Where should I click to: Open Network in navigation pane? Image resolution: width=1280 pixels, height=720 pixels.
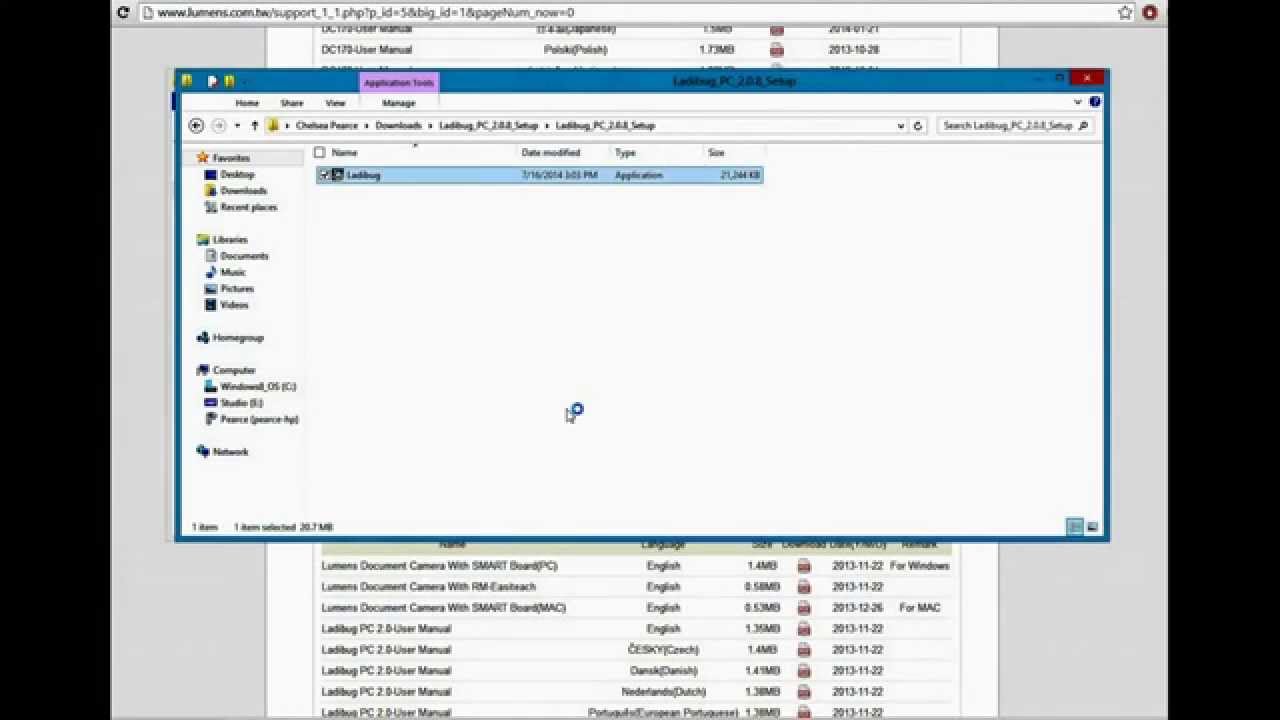230,452
